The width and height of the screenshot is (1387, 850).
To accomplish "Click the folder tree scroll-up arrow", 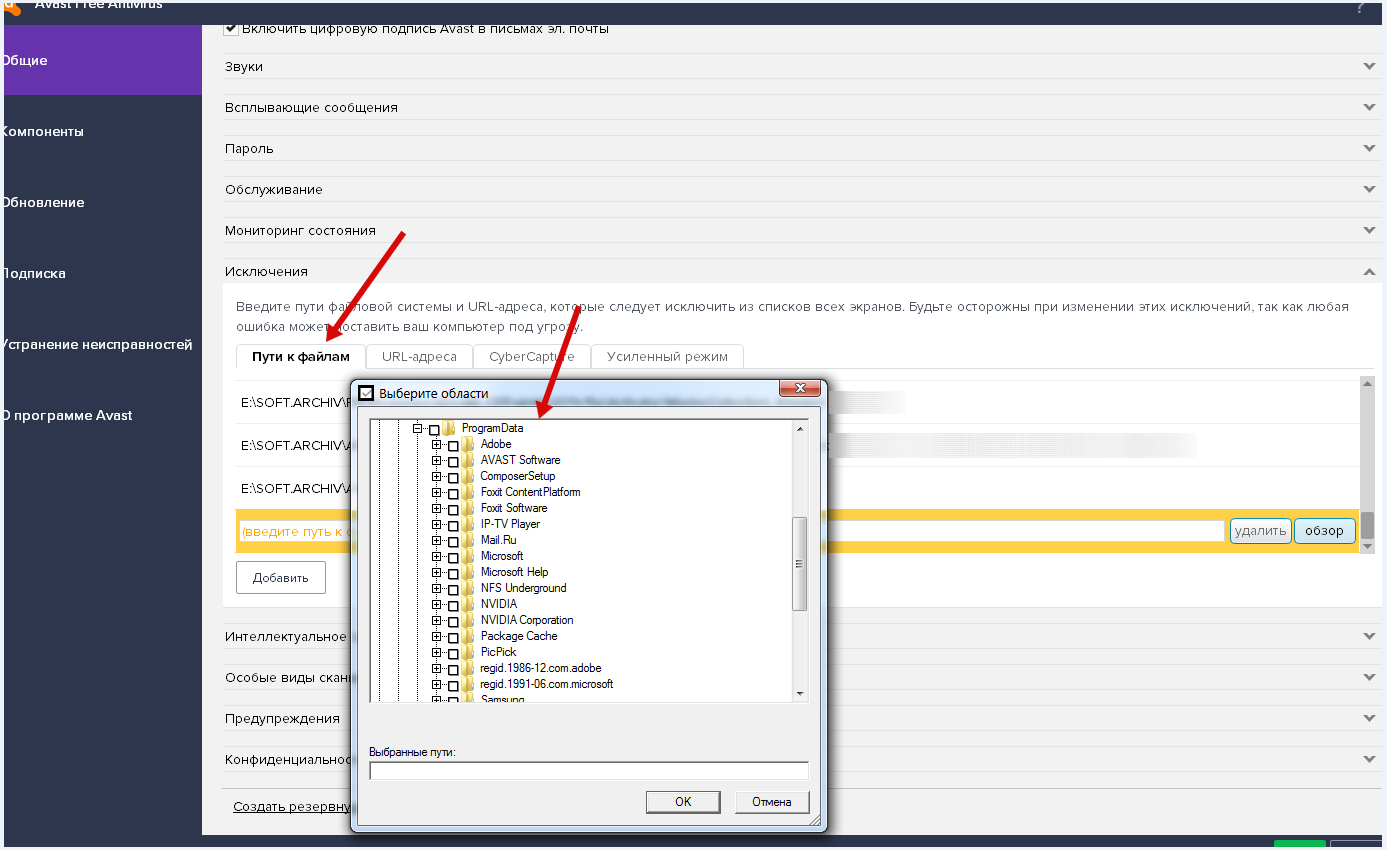I will [x=799, y=429].
